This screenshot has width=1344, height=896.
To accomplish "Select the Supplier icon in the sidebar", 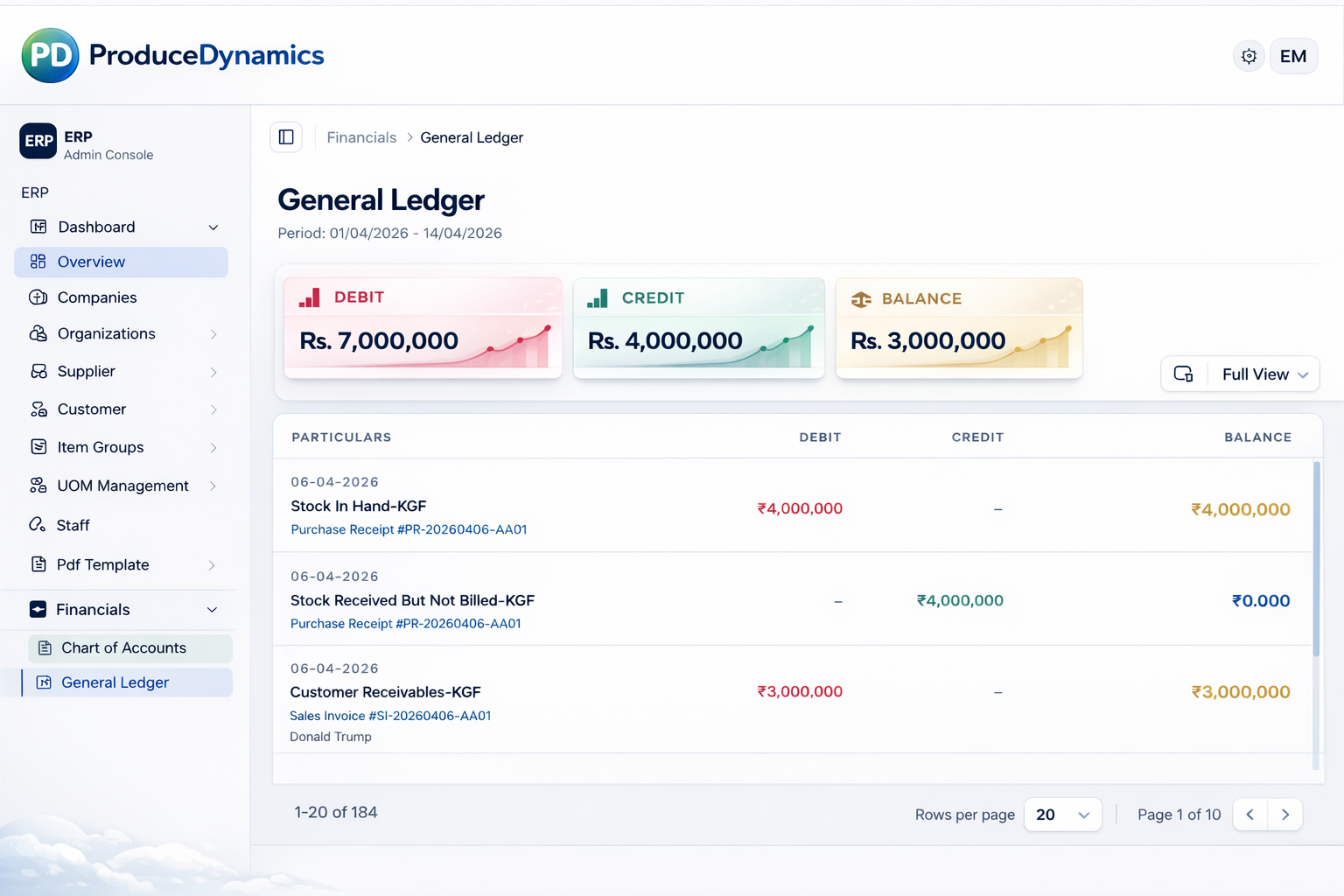I will coord(39,371).
